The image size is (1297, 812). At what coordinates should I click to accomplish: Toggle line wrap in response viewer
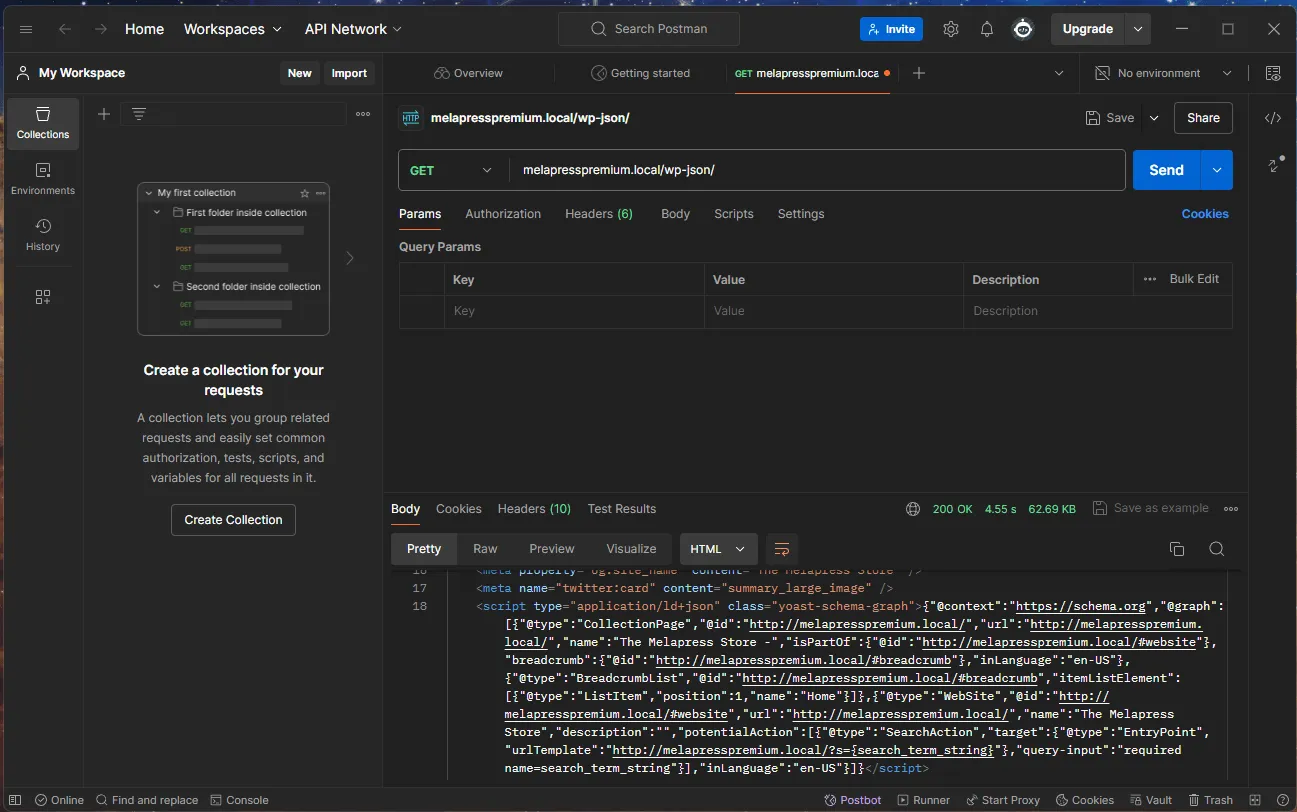[x=782, y=549]
